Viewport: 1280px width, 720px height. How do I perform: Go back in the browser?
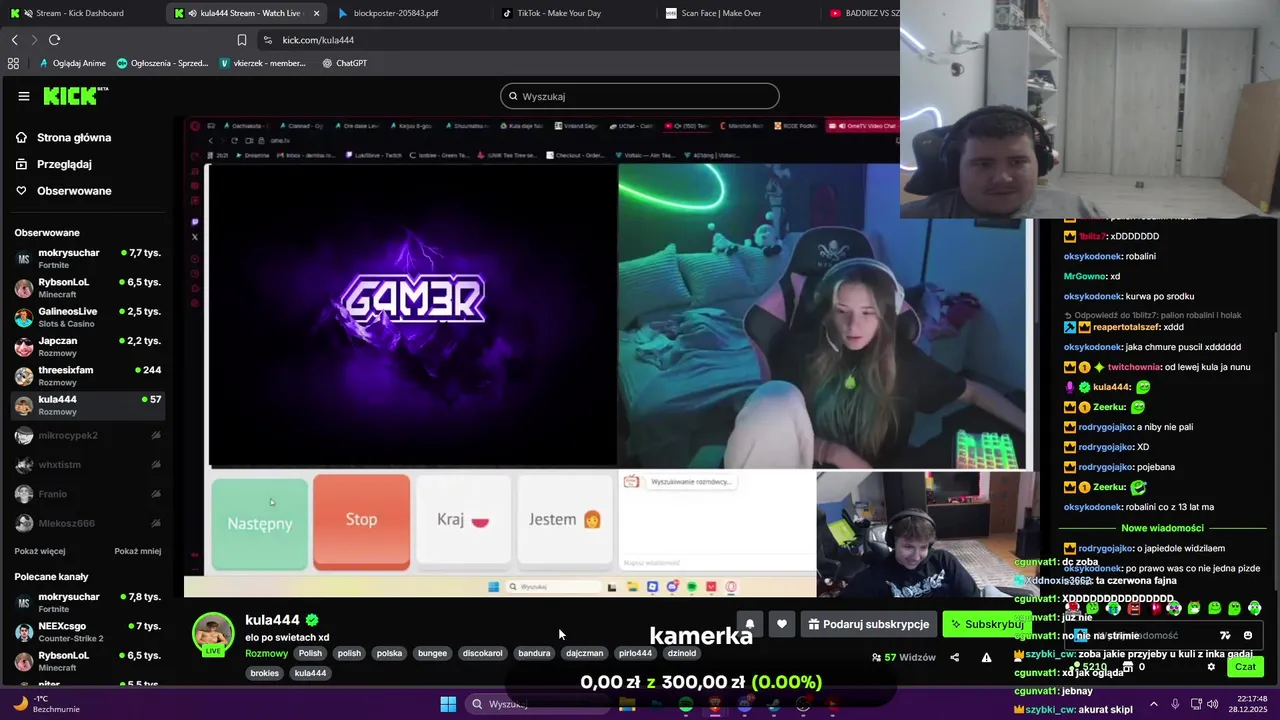[x=14, y=40]
